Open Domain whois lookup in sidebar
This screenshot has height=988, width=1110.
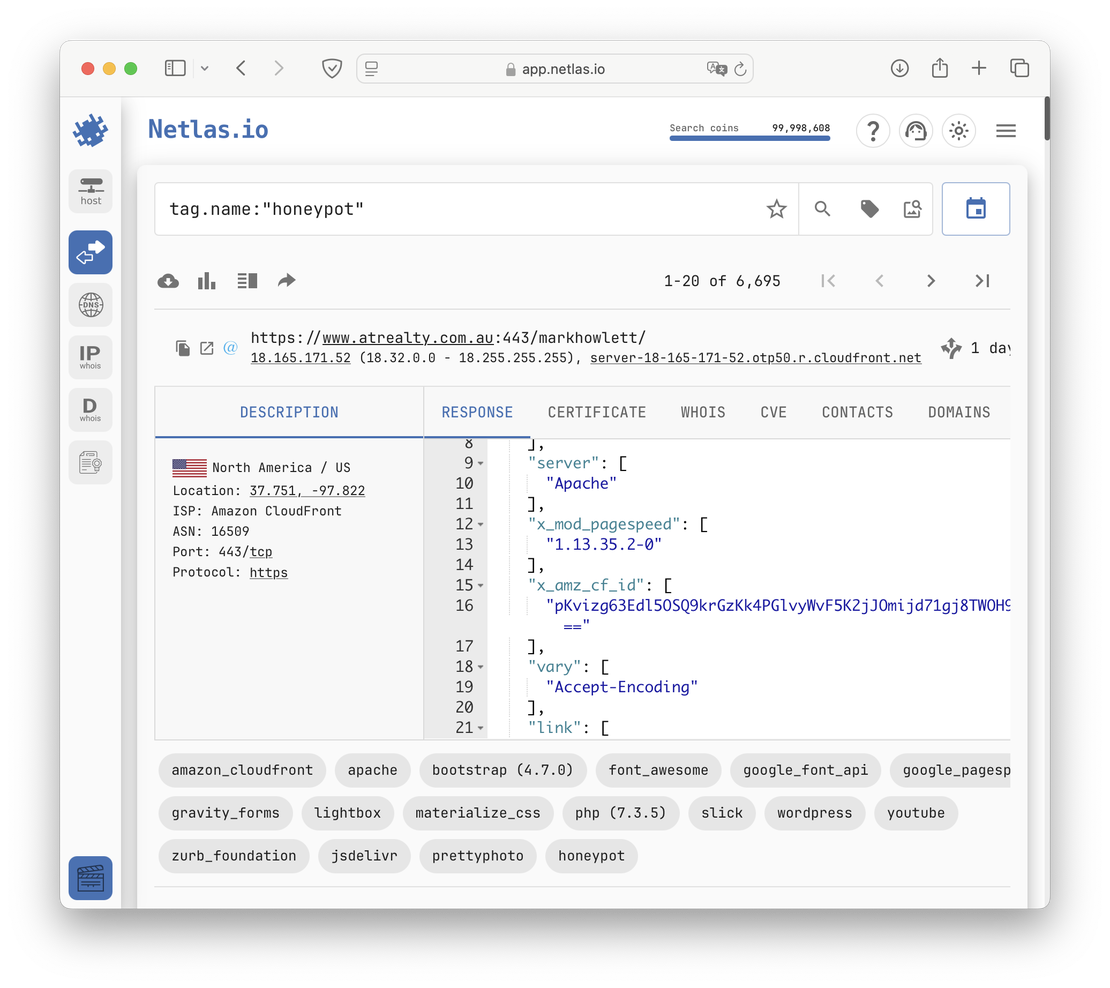coord(90,410)
